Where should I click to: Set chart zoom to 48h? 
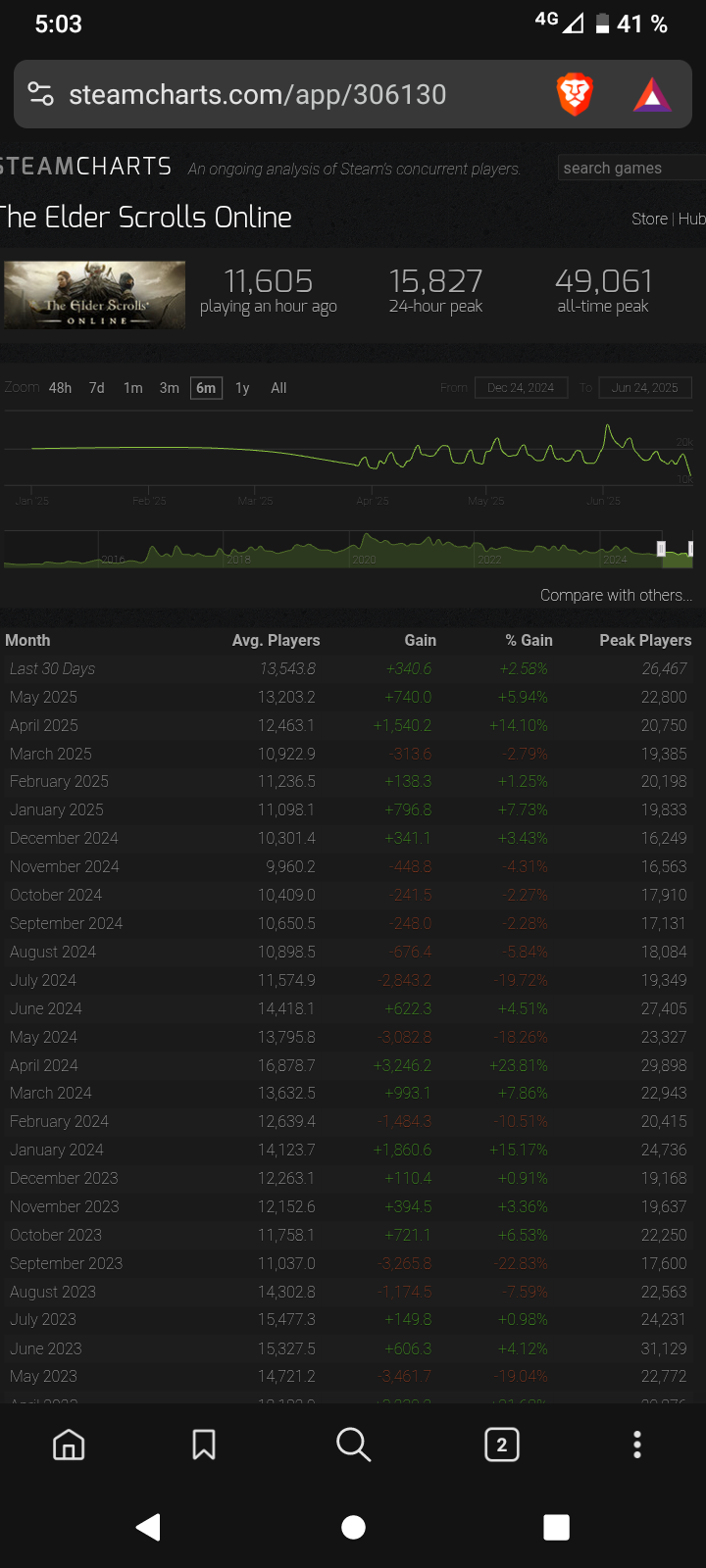[60, 388]
